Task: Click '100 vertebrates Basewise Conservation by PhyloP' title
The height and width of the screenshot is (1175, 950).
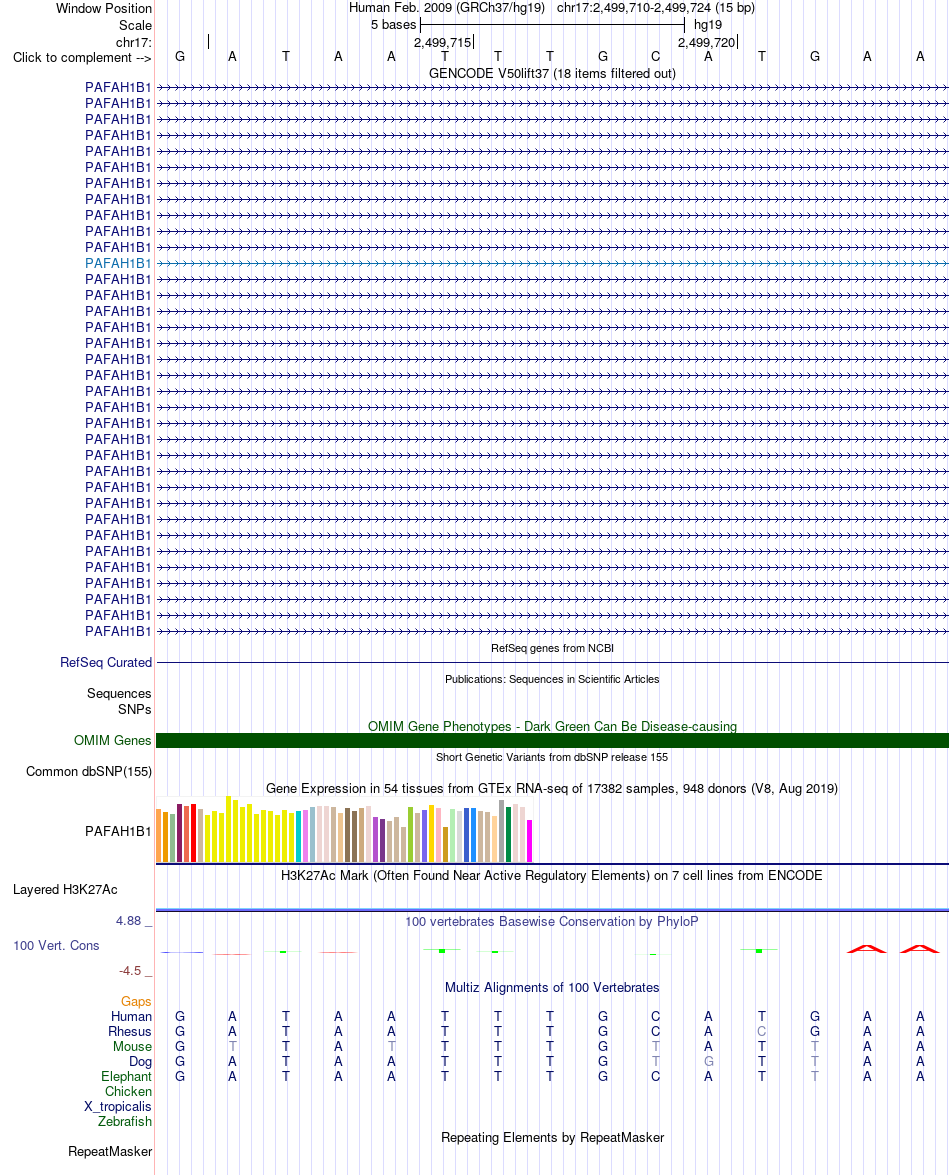Action: [x=552, y=922]
